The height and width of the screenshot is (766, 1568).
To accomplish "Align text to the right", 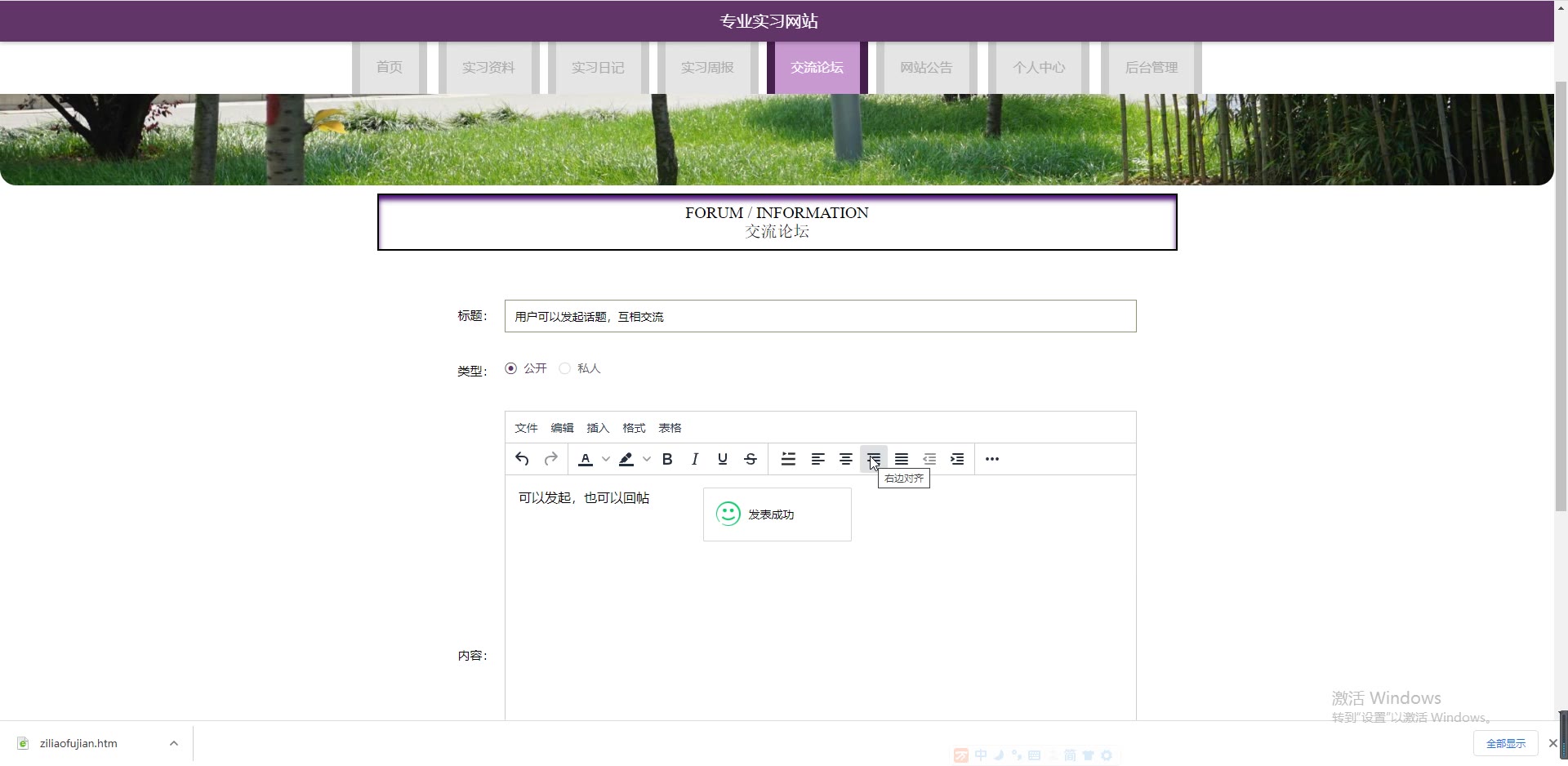I will (873, 459).
